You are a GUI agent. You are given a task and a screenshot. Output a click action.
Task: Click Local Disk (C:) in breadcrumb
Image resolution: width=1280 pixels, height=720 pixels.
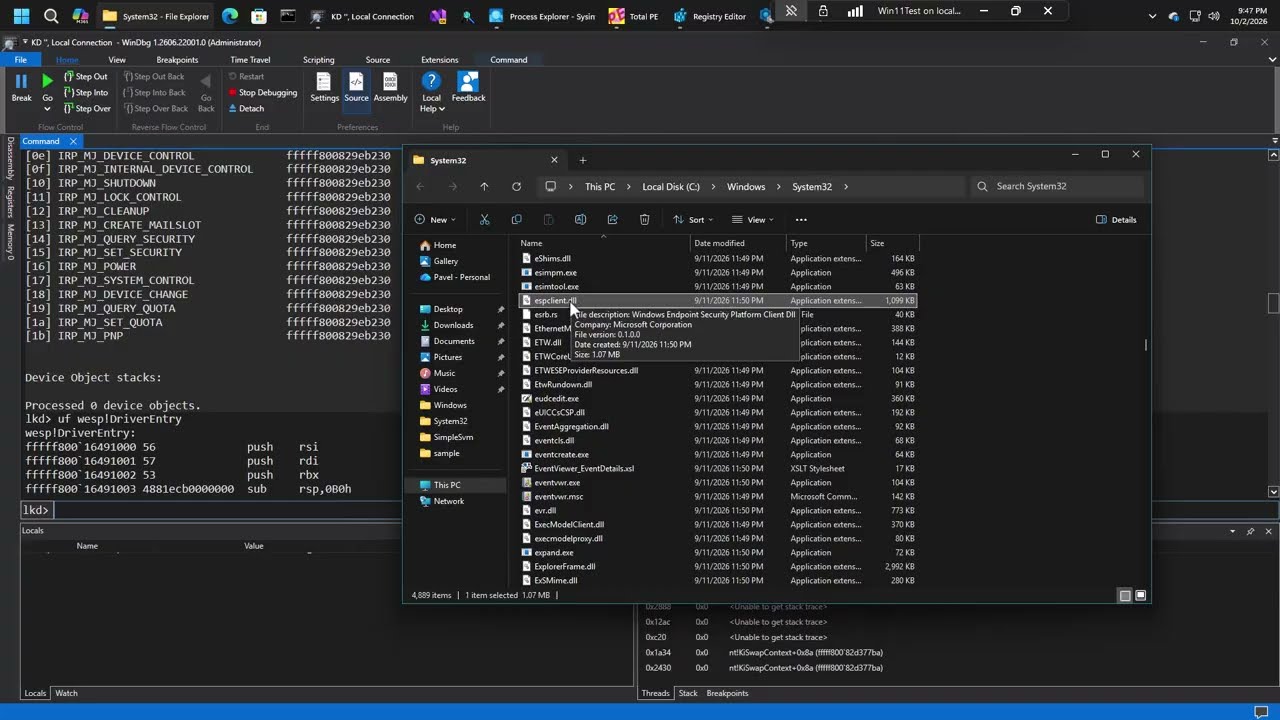(671, 187)
